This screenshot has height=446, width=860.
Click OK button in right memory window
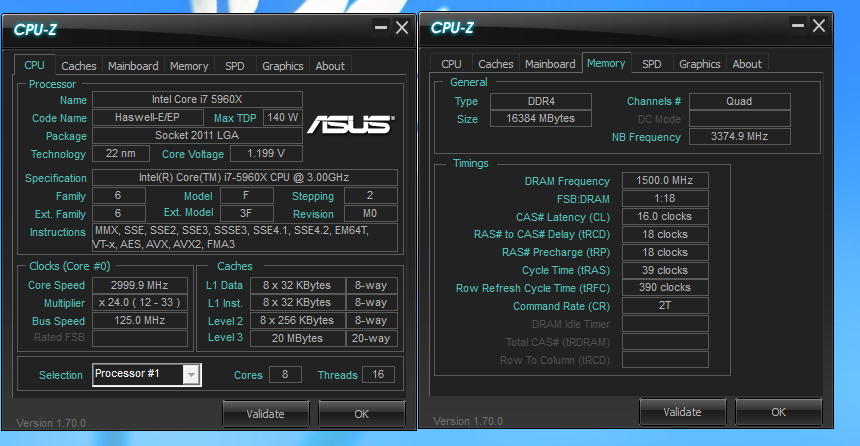coord(778,411)
